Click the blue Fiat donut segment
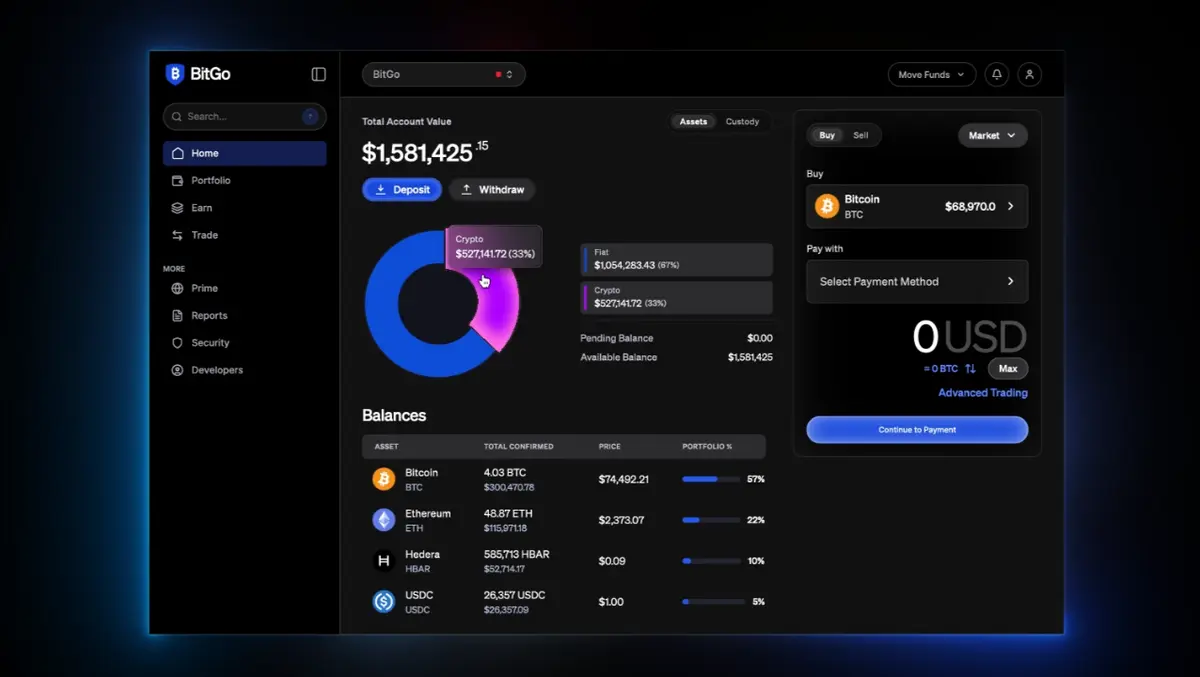The width and height of the screenshot is (1200, 677). (x=385, y=320)
